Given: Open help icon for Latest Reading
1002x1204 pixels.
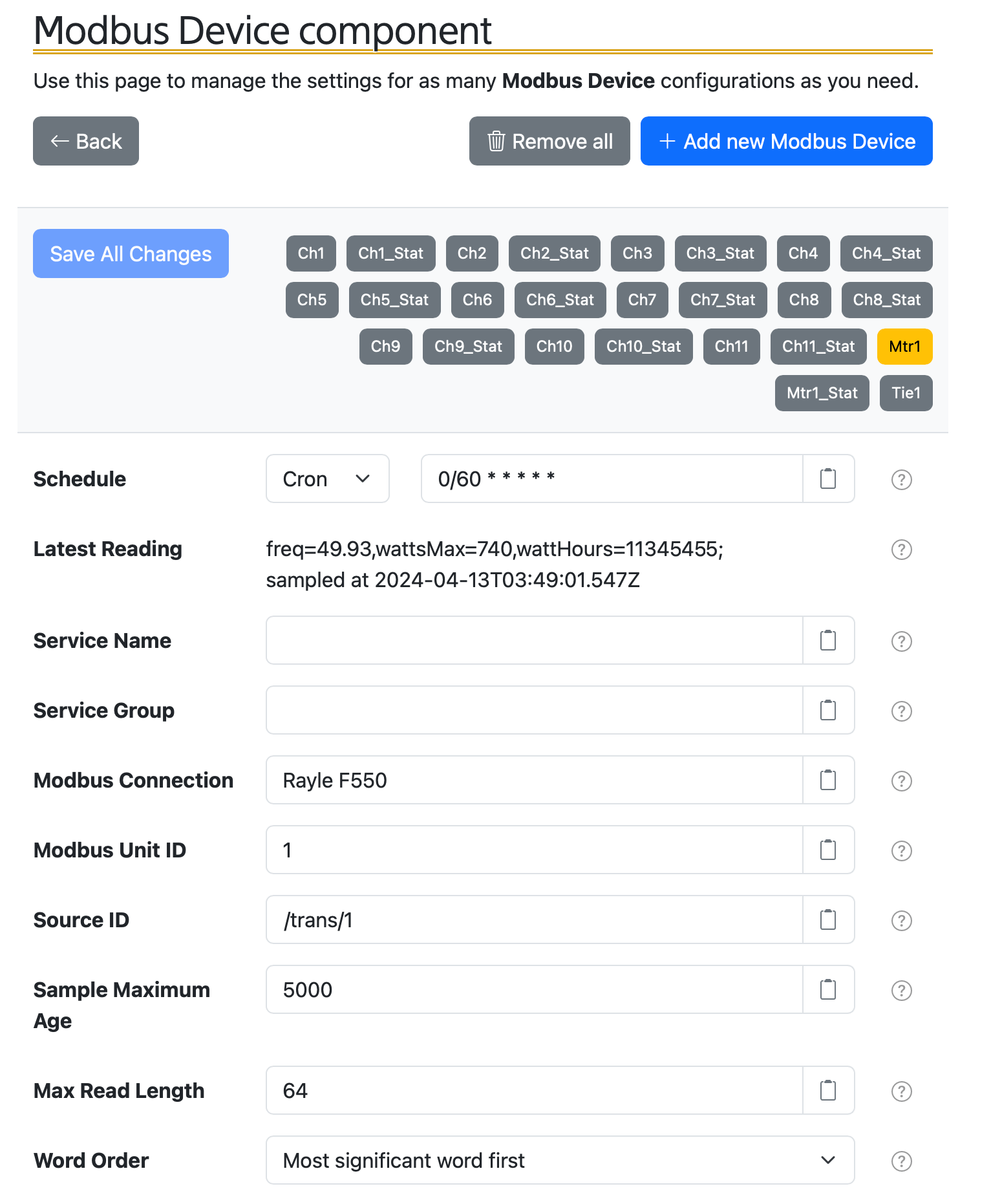Looking at the screenshot, I should pos(901,550).
